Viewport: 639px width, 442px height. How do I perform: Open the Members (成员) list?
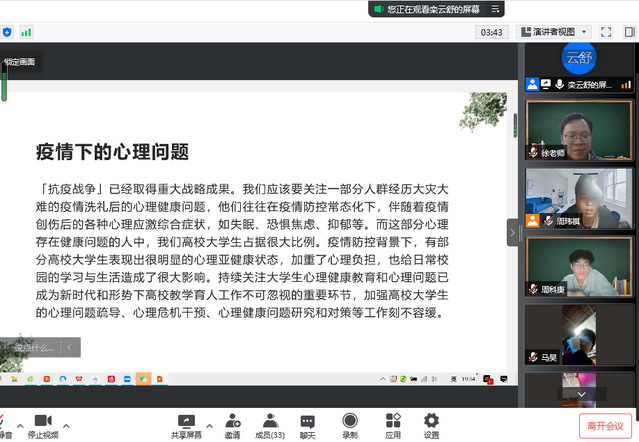[269, 424]
